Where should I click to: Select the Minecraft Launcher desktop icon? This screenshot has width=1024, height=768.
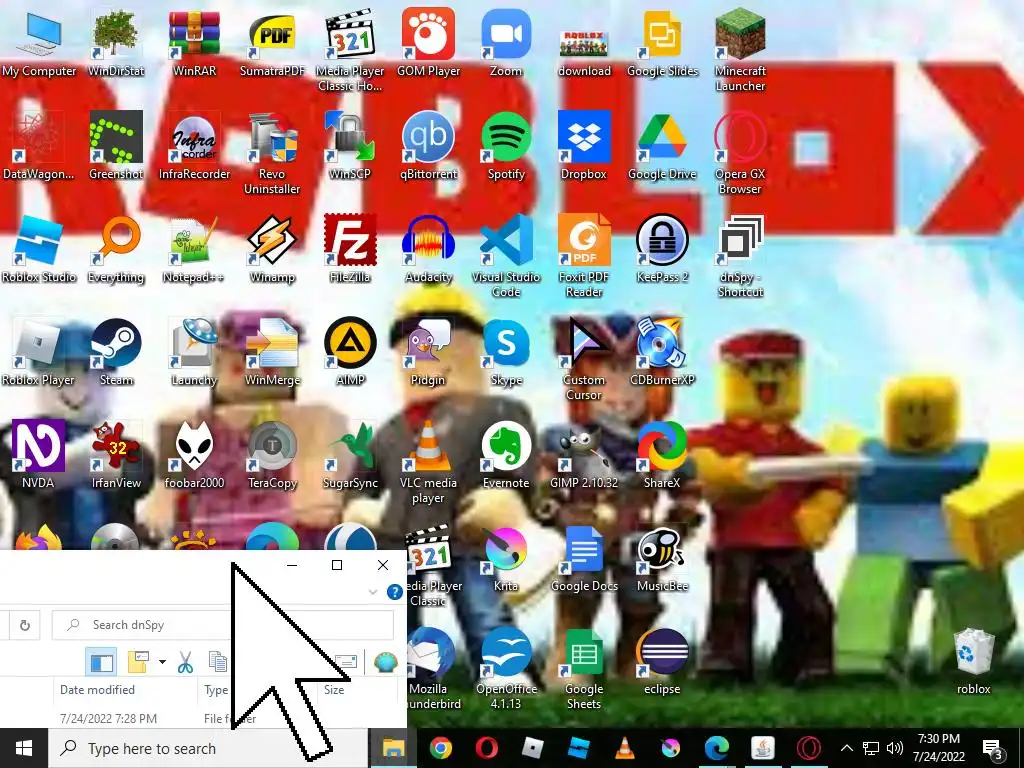(740, 50)
